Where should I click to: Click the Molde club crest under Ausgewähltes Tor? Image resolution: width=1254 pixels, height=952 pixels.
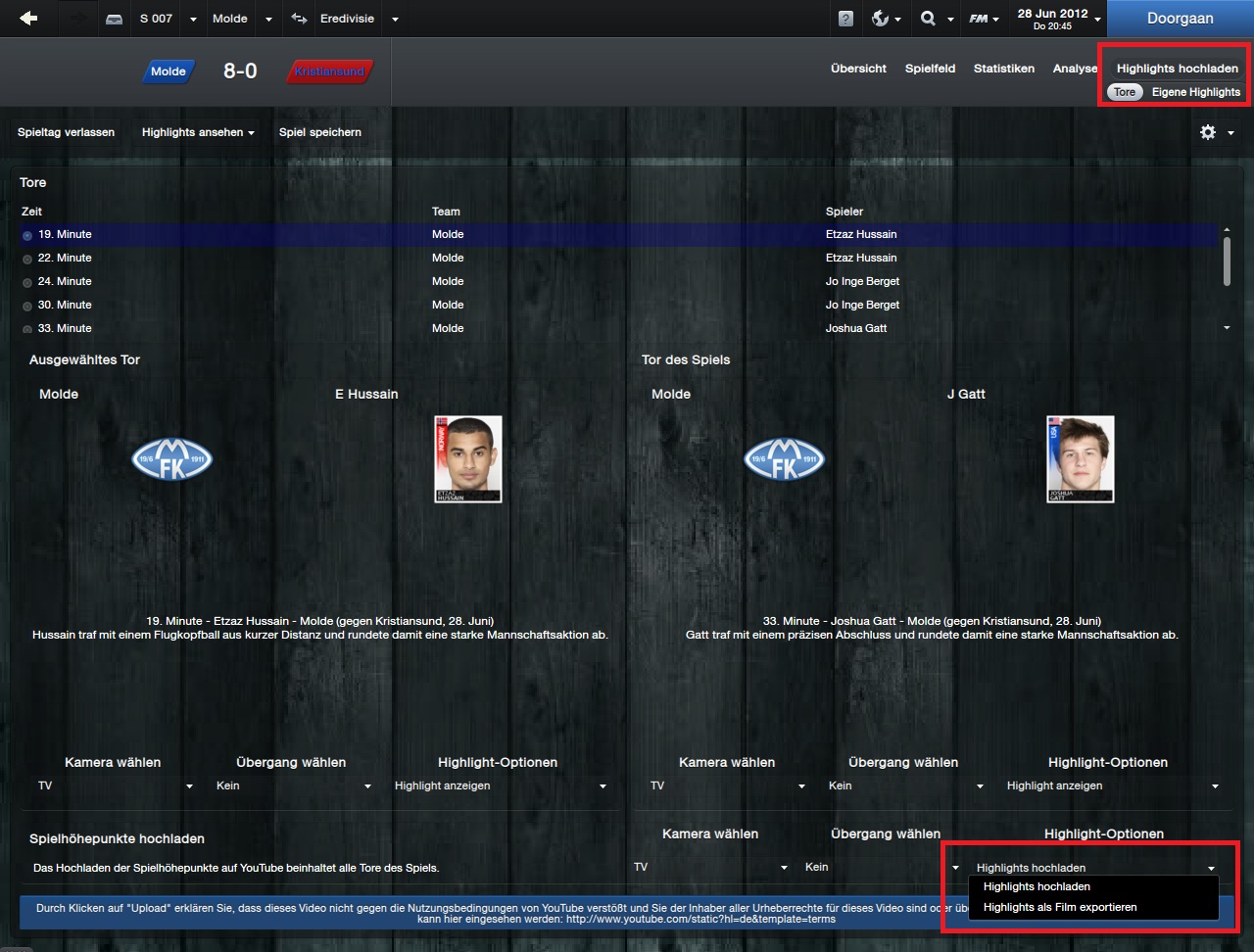[172, 459]
